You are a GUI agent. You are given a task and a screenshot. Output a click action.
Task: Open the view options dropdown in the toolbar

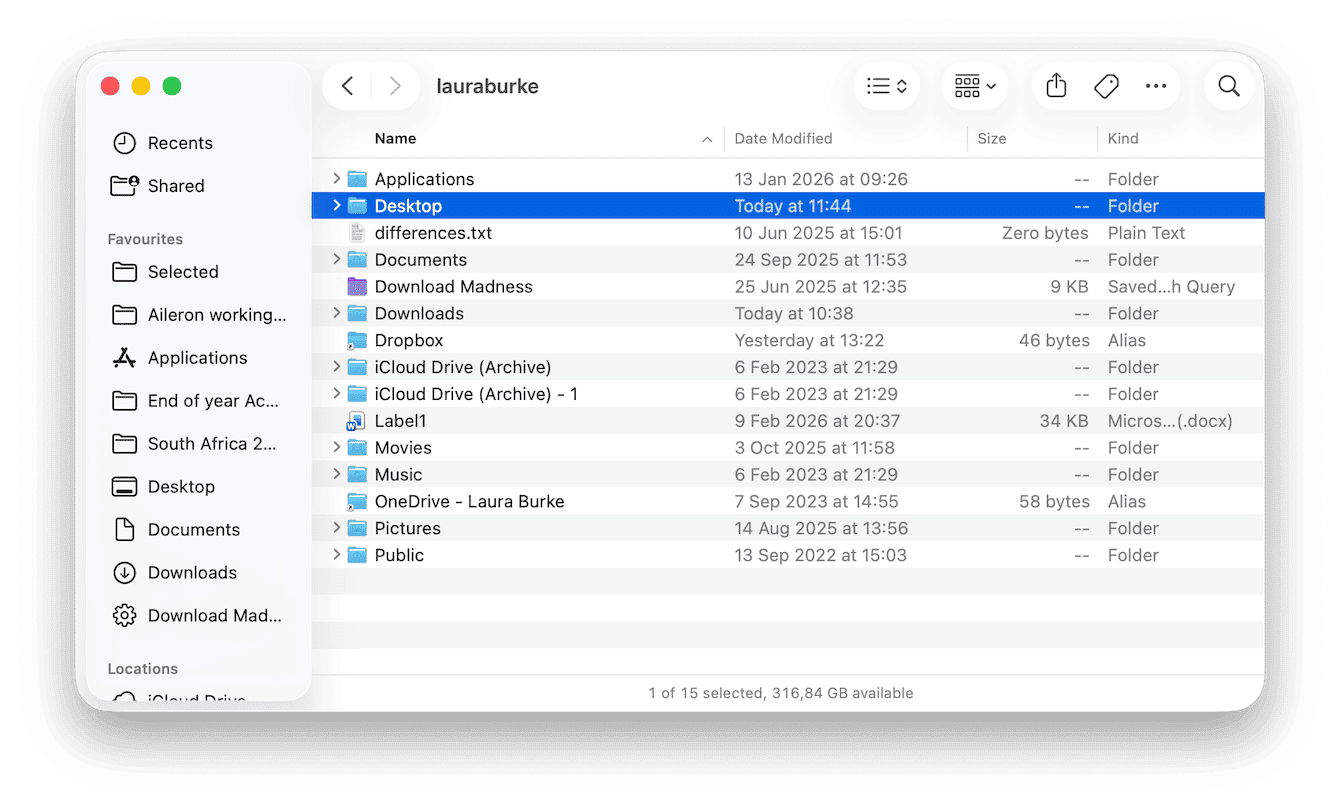[x=886, y=86]
